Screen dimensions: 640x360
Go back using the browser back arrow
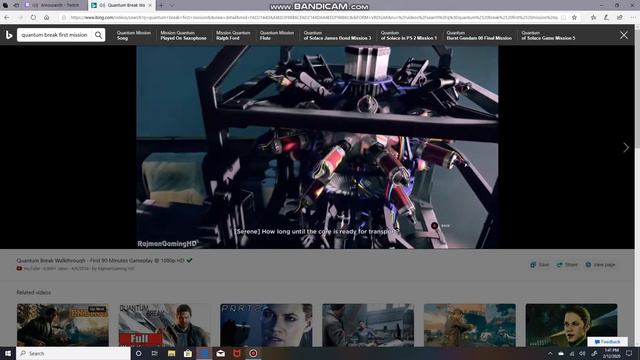7,18
